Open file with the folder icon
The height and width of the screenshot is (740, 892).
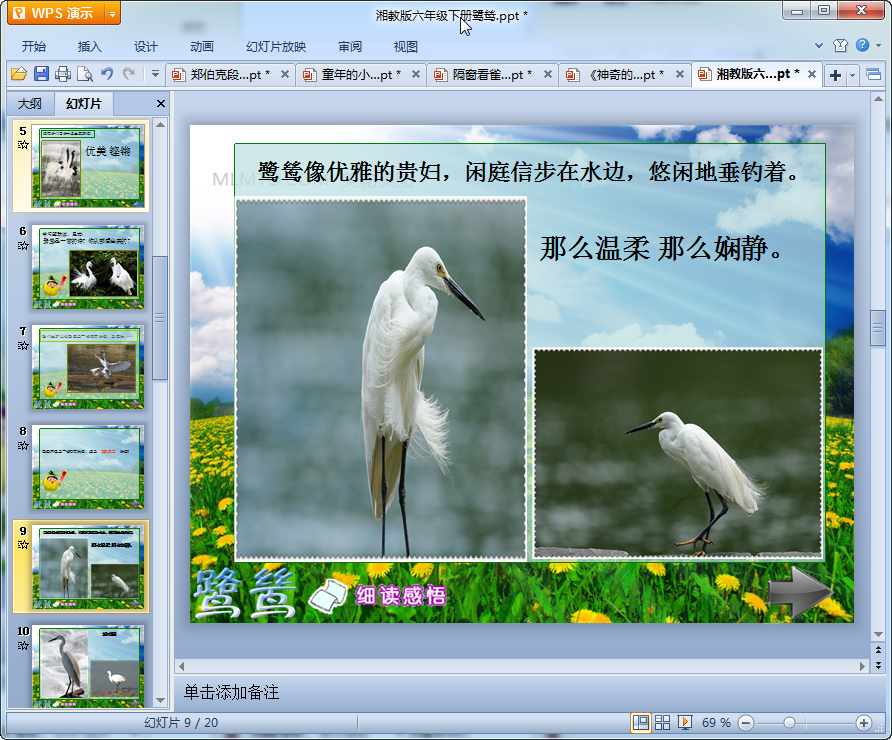19,73
